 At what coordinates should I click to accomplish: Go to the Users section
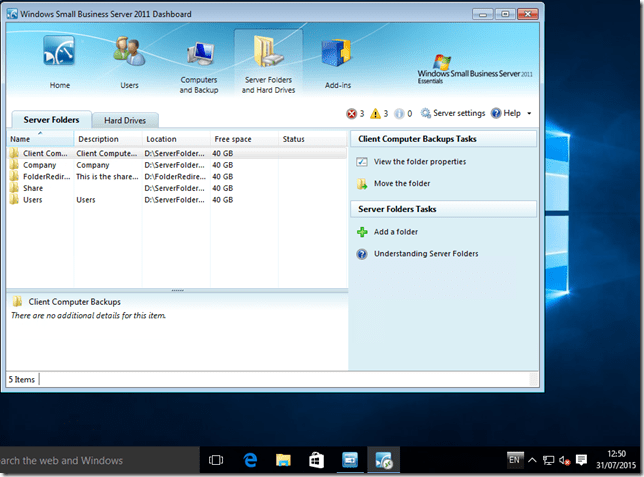(x=129, y=63)
